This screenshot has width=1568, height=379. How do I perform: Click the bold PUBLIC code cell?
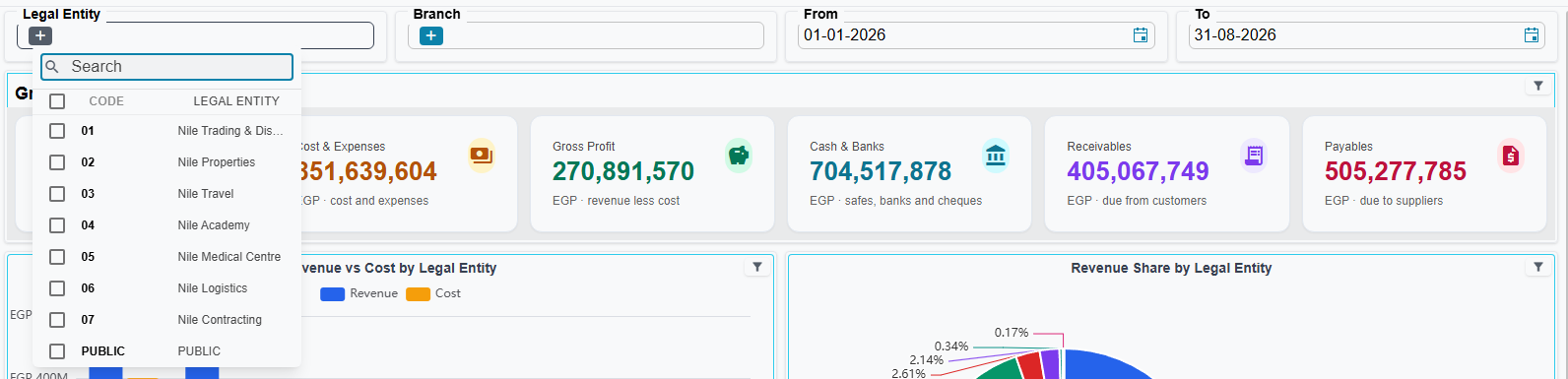click(x=103, y=351)
